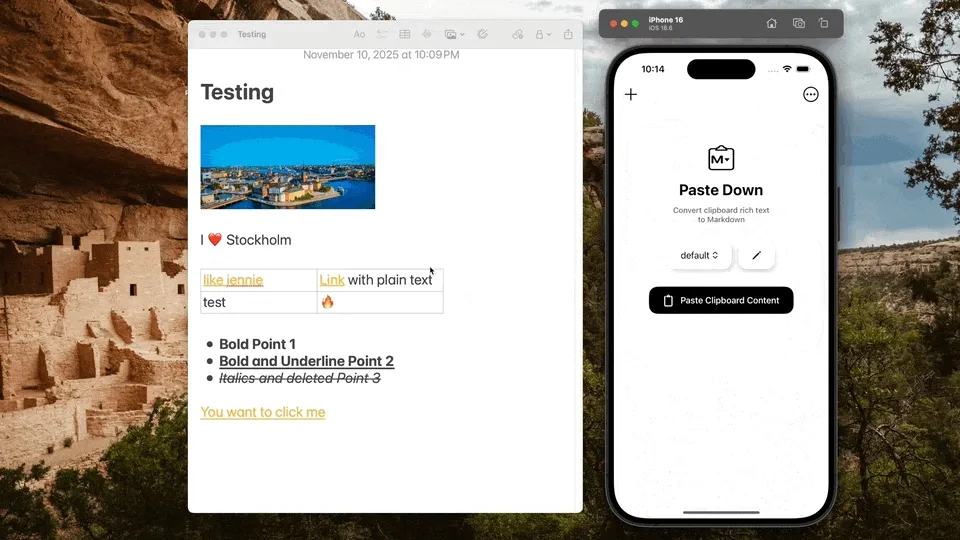Click the November 10, 2025 date stamp
The height and width of the screenshot is (540, 960).
[381, 54]
